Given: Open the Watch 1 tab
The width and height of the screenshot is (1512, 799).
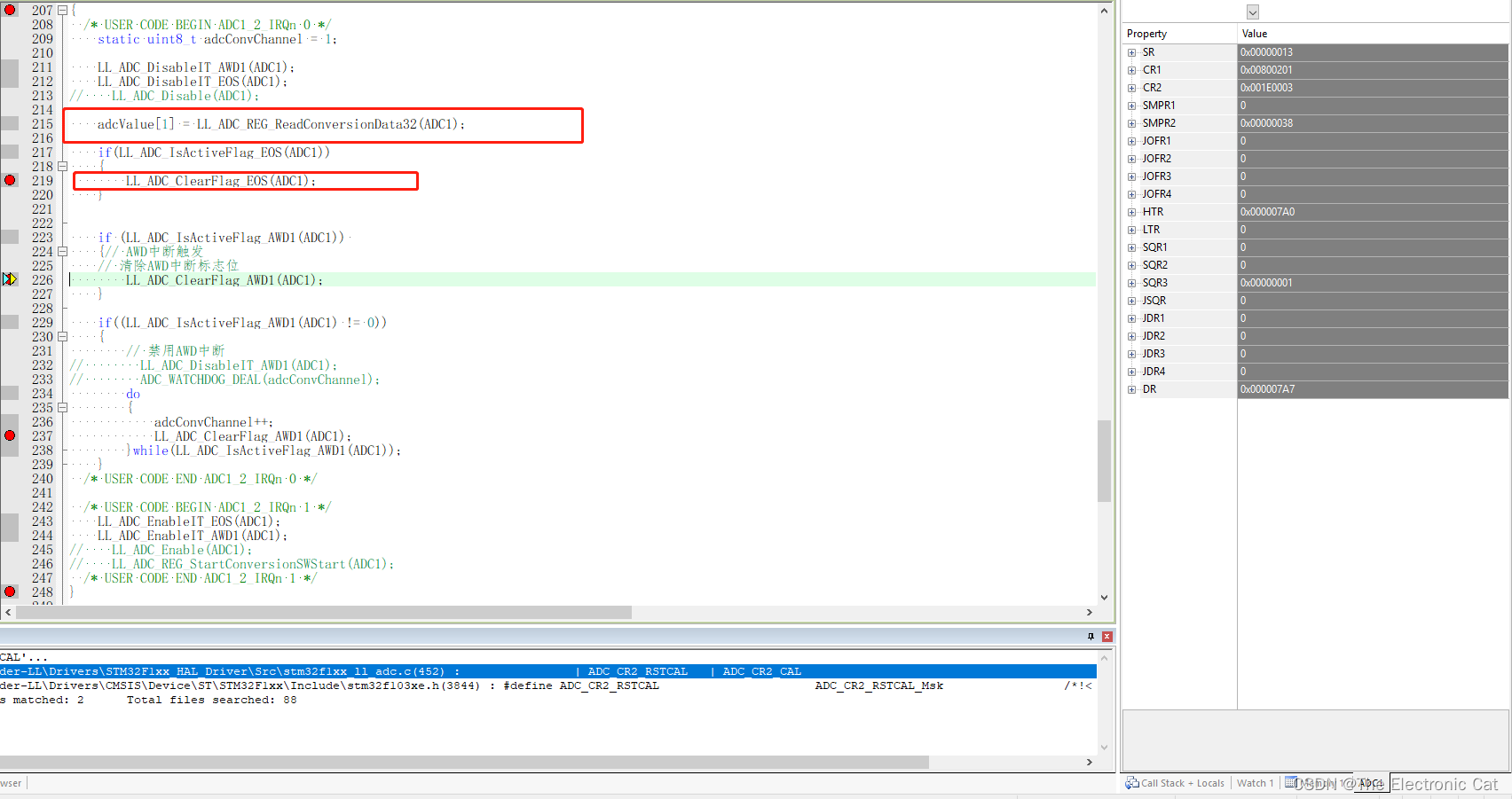Looking at the screenshot, I should coord(1255,783).
